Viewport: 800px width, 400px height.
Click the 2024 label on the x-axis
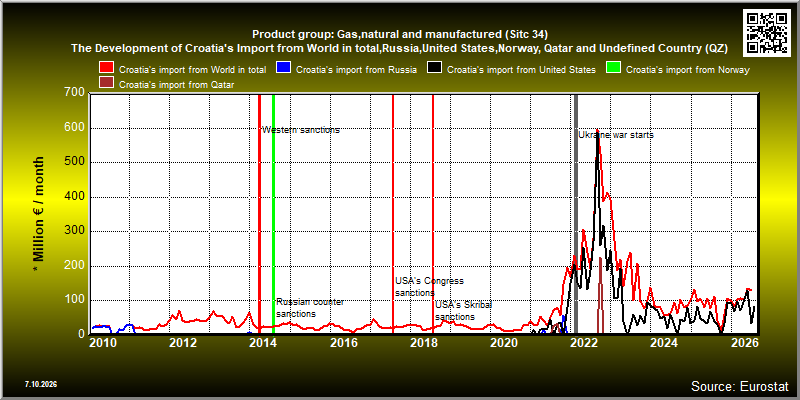click(664, 343)
